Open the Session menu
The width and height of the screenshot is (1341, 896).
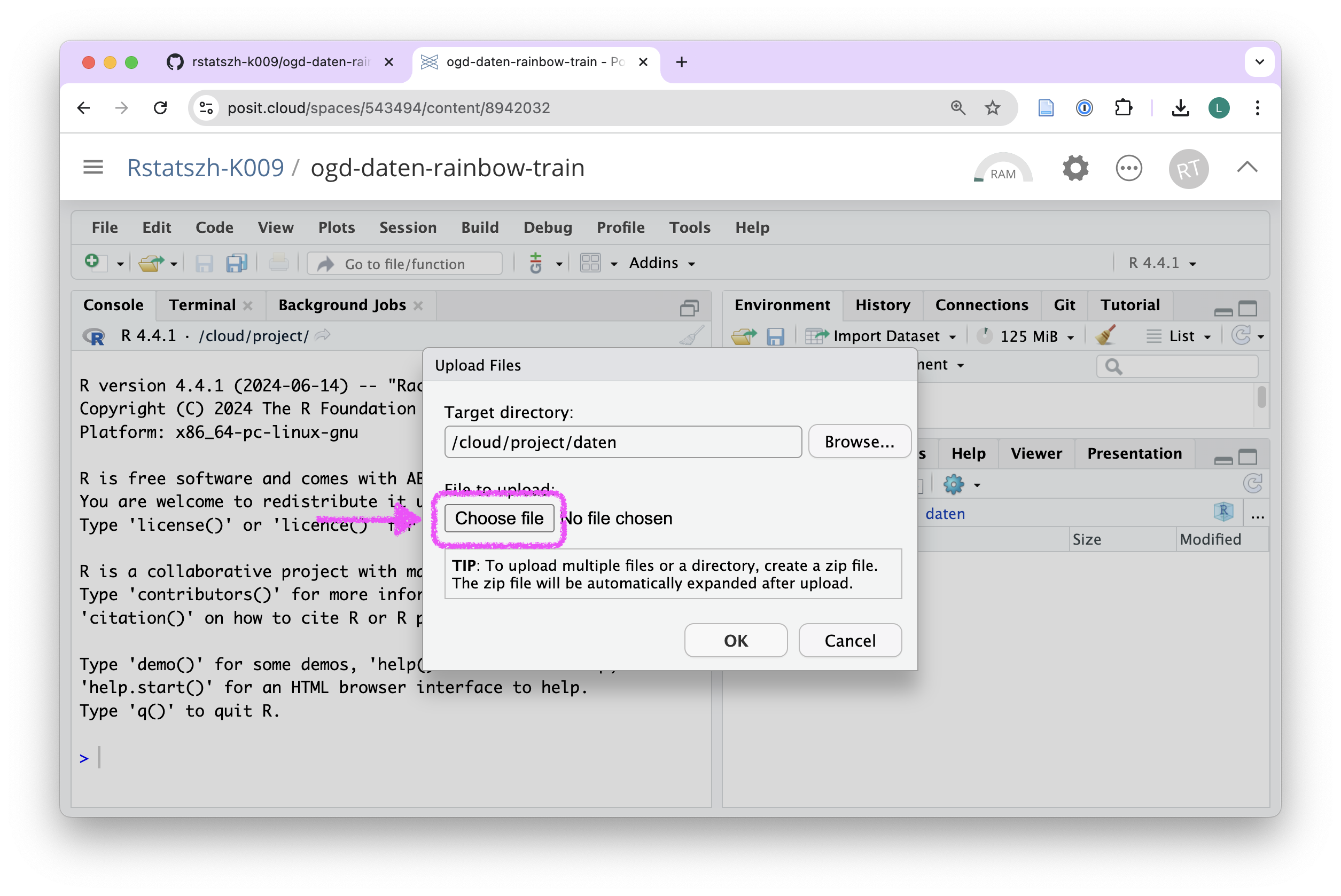(408, 227)
